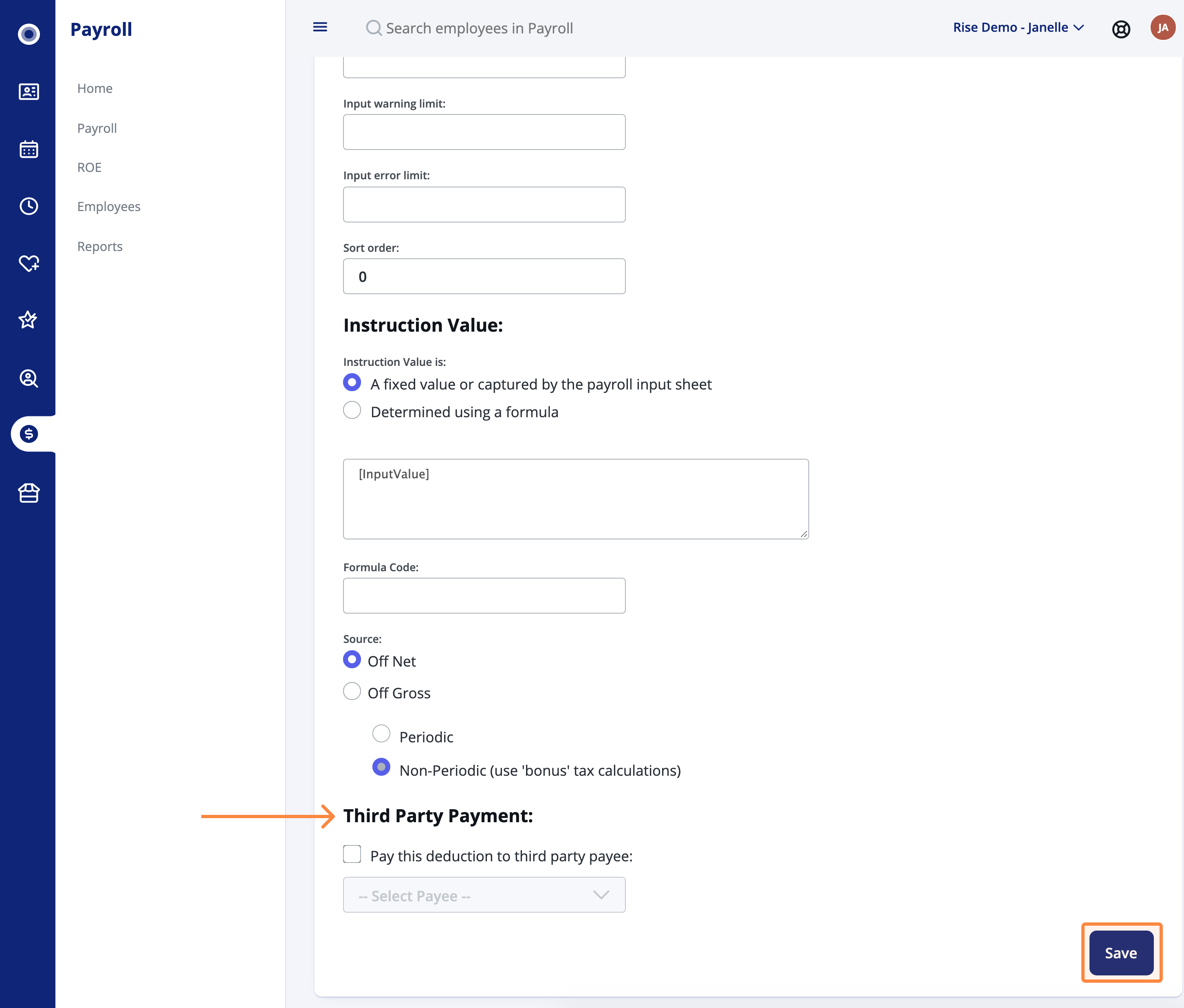This screenshot has width=1184, height=1008.
Task: Click the Rise logo icon in sidebar
Action: click(x=29, y=34)
